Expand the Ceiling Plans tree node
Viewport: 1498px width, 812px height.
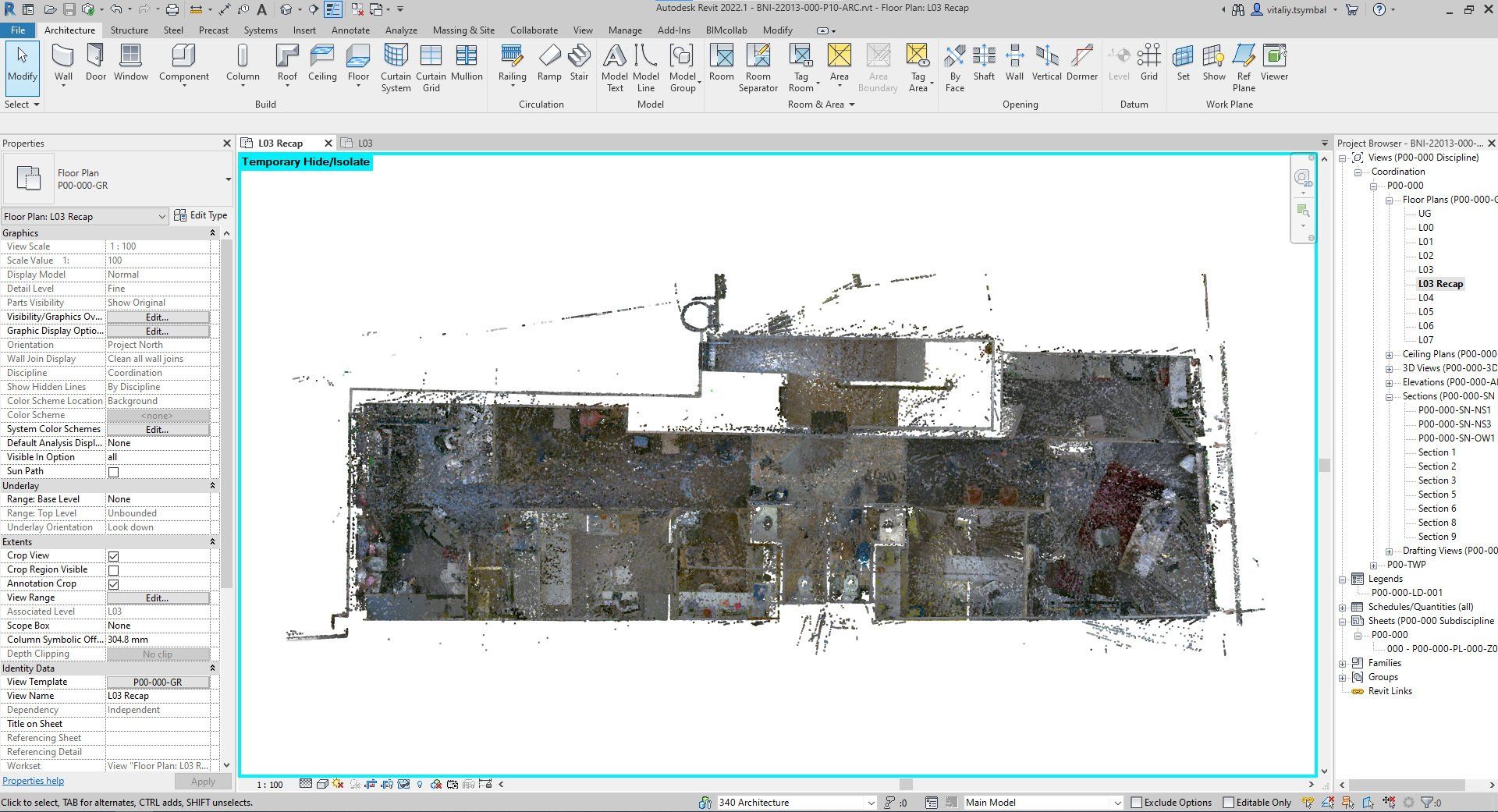[x=1389, y=355]
